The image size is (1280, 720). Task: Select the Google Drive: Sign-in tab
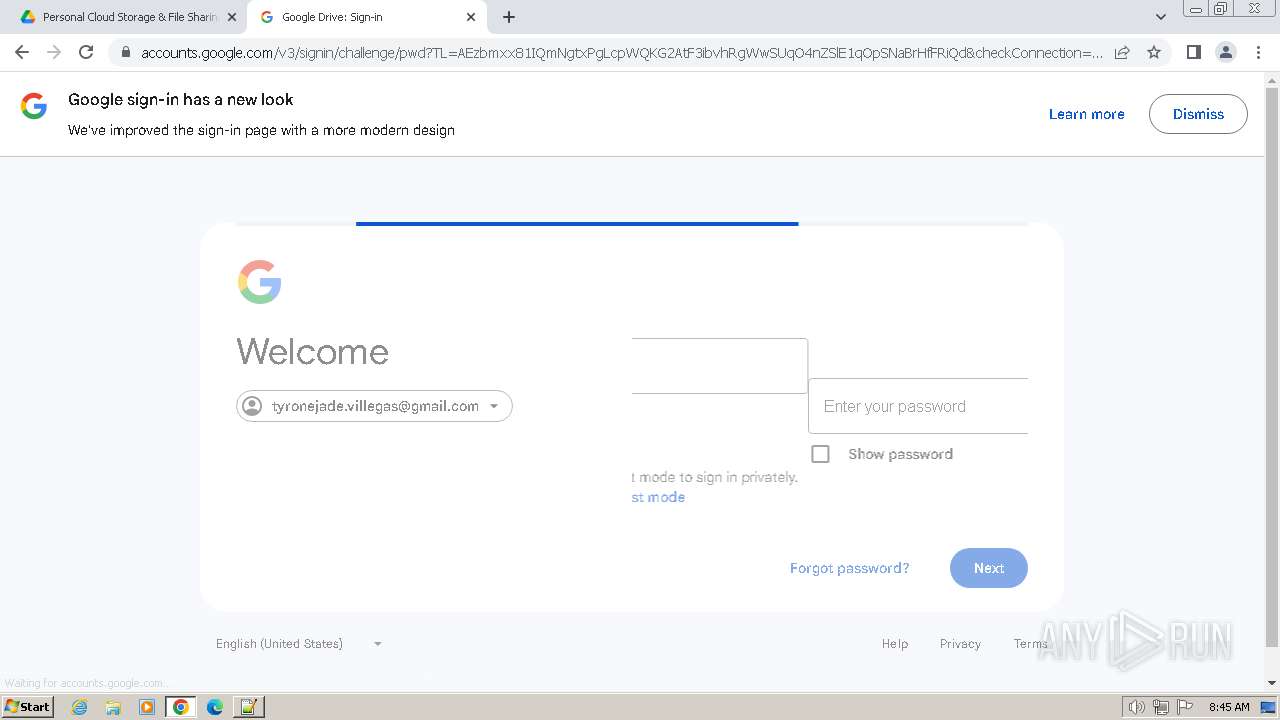pos(367,17)
